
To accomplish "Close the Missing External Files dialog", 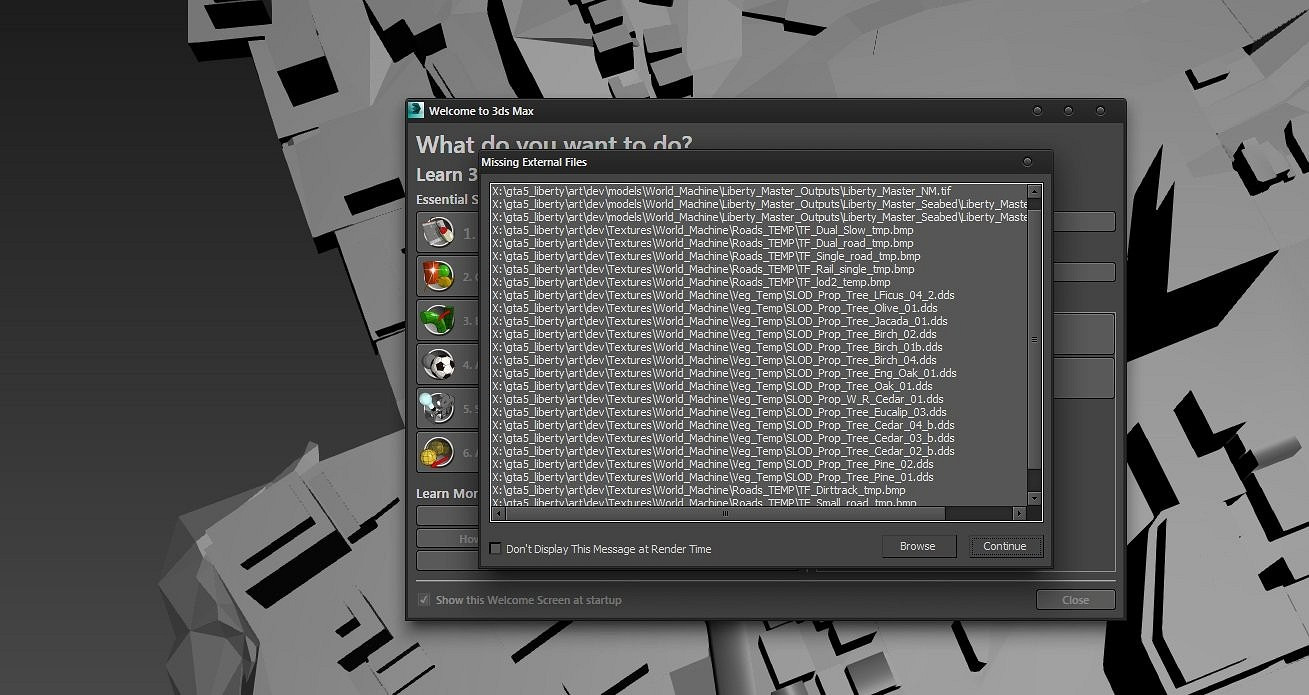I will tap(1027, 162).
